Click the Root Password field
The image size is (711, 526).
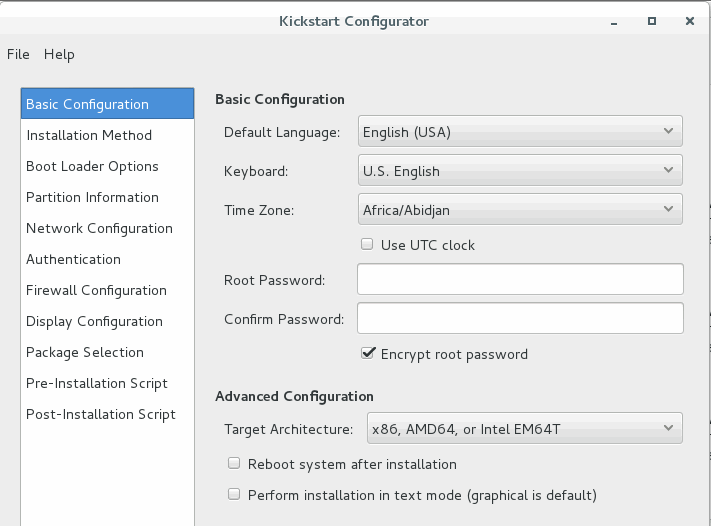click(x=520, y=279)
